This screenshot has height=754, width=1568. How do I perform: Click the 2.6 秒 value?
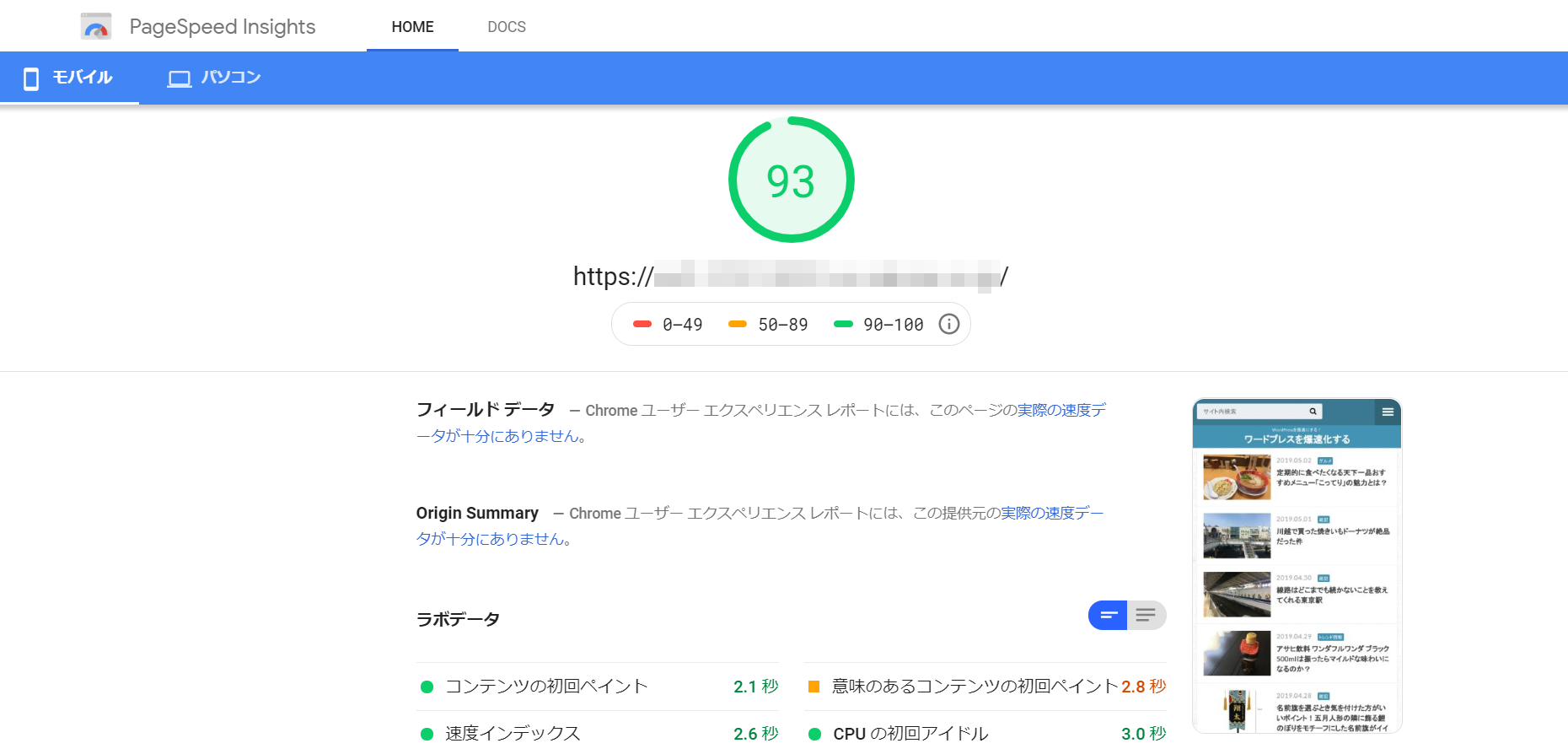(756, 734)
